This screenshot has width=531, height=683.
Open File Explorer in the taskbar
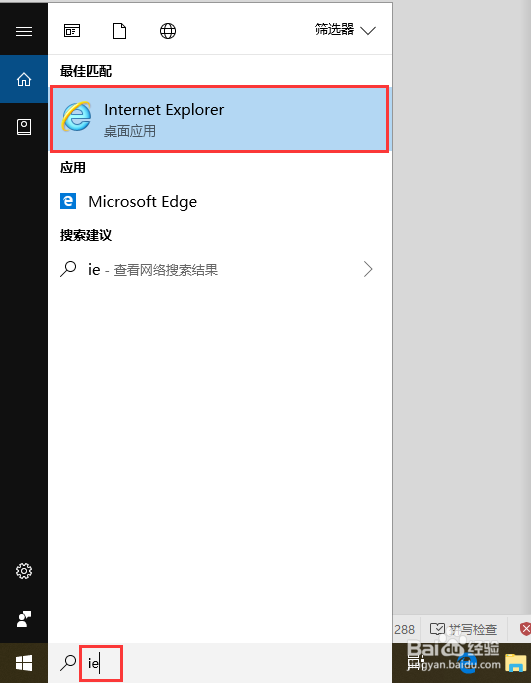[x=516, y=663]
